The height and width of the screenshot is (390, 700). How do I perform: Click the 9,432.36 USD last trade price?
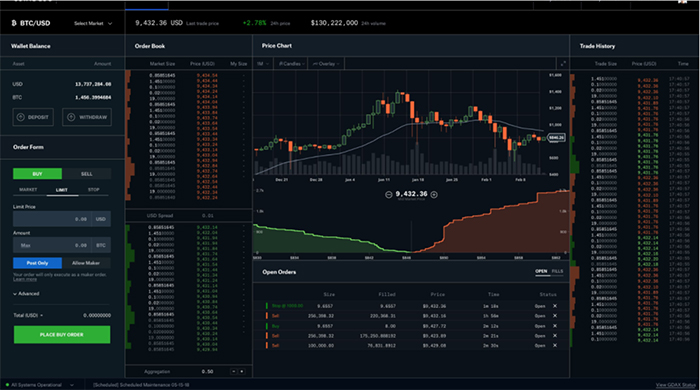click(159, 23)
